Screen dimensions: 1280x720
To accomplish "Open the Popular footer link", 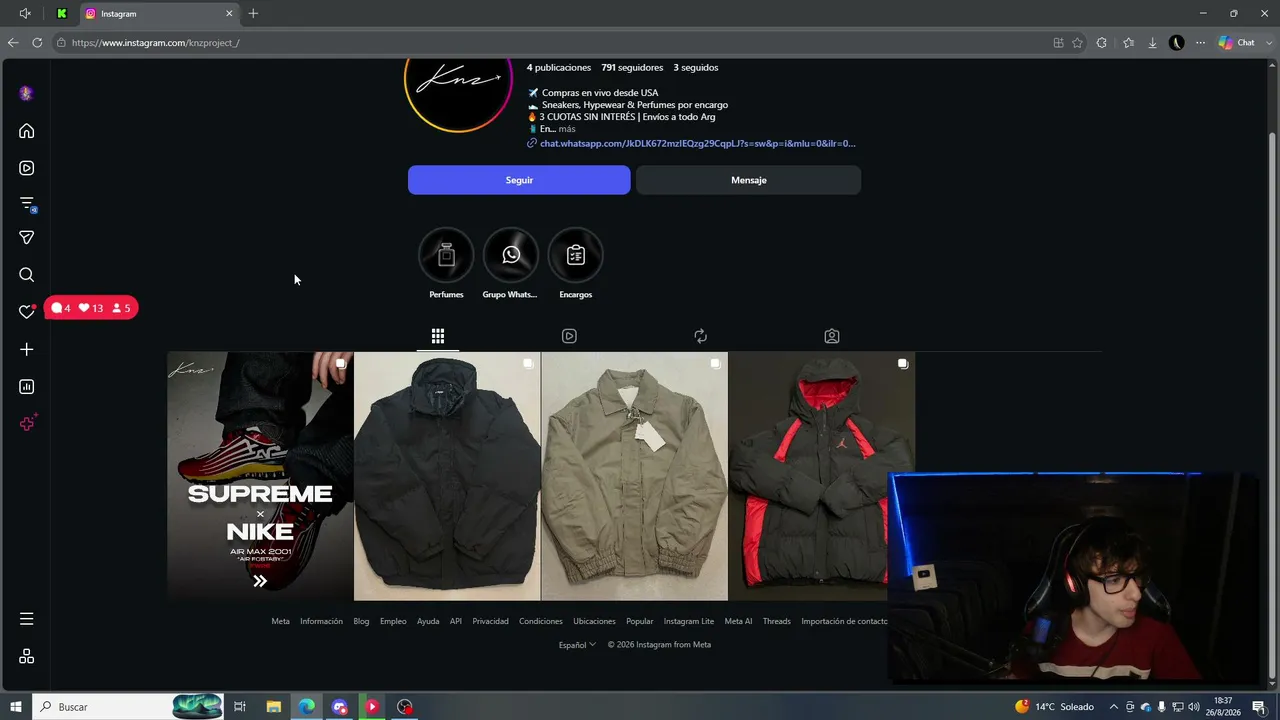I will coord(640,621).
